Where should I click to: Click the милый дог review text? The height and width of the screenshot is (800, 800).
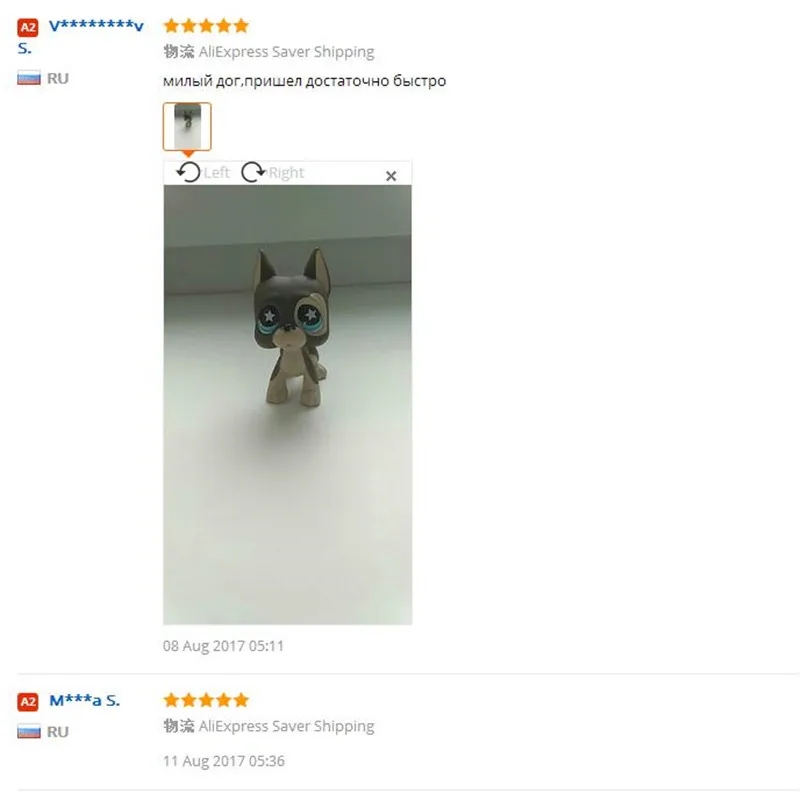pos(305,81)
